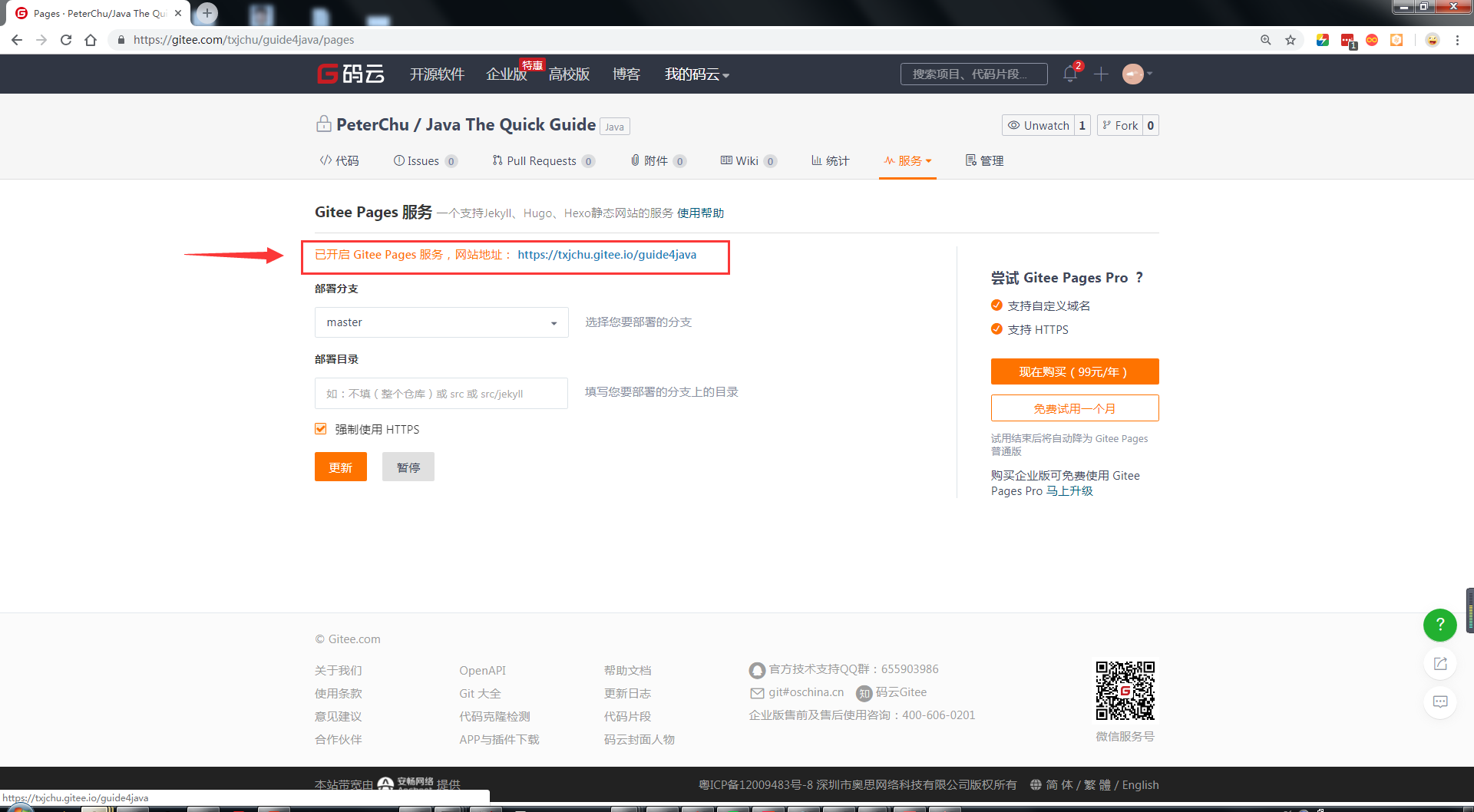Click the share icon on the right edge

point(1440,664)
